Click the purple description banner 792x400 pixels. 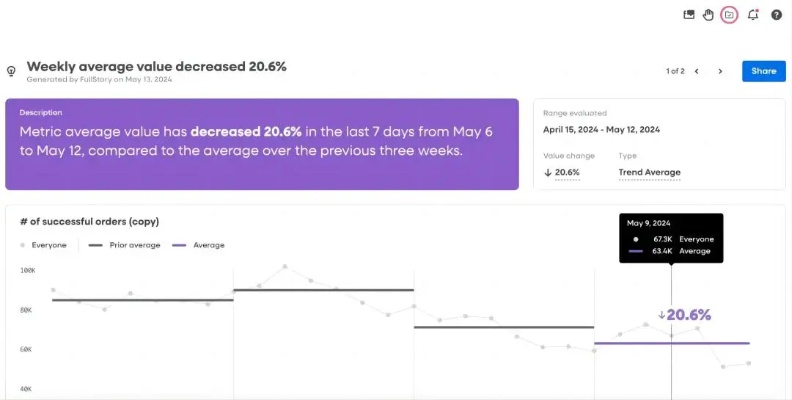(262, 144)
